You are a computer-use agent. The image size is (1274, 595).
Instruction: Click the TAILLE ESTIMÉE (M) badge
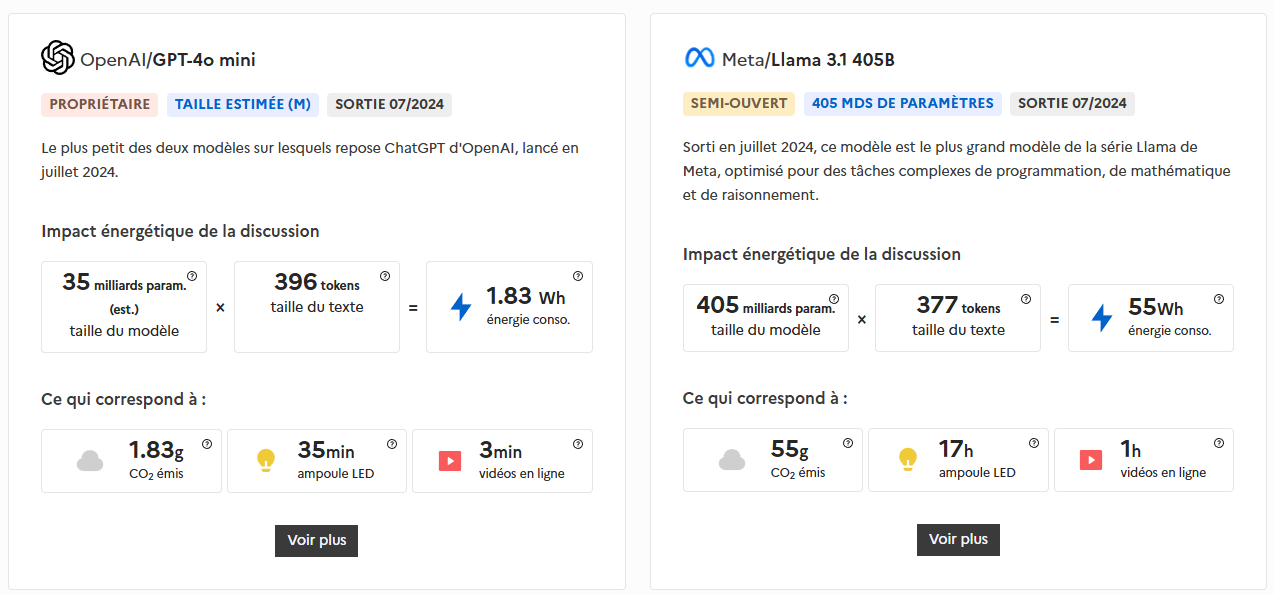[x=242, y=104]
